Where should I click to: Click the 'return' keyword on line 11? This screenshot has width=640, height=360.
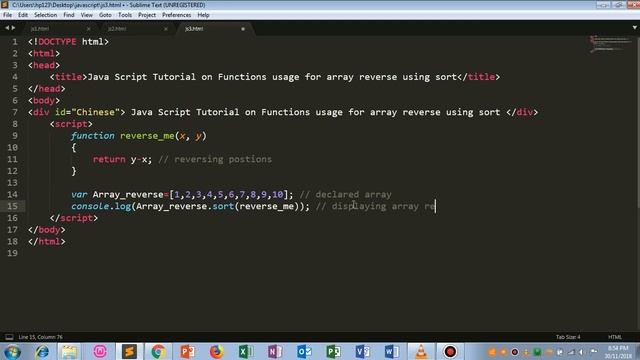[109, 159]
